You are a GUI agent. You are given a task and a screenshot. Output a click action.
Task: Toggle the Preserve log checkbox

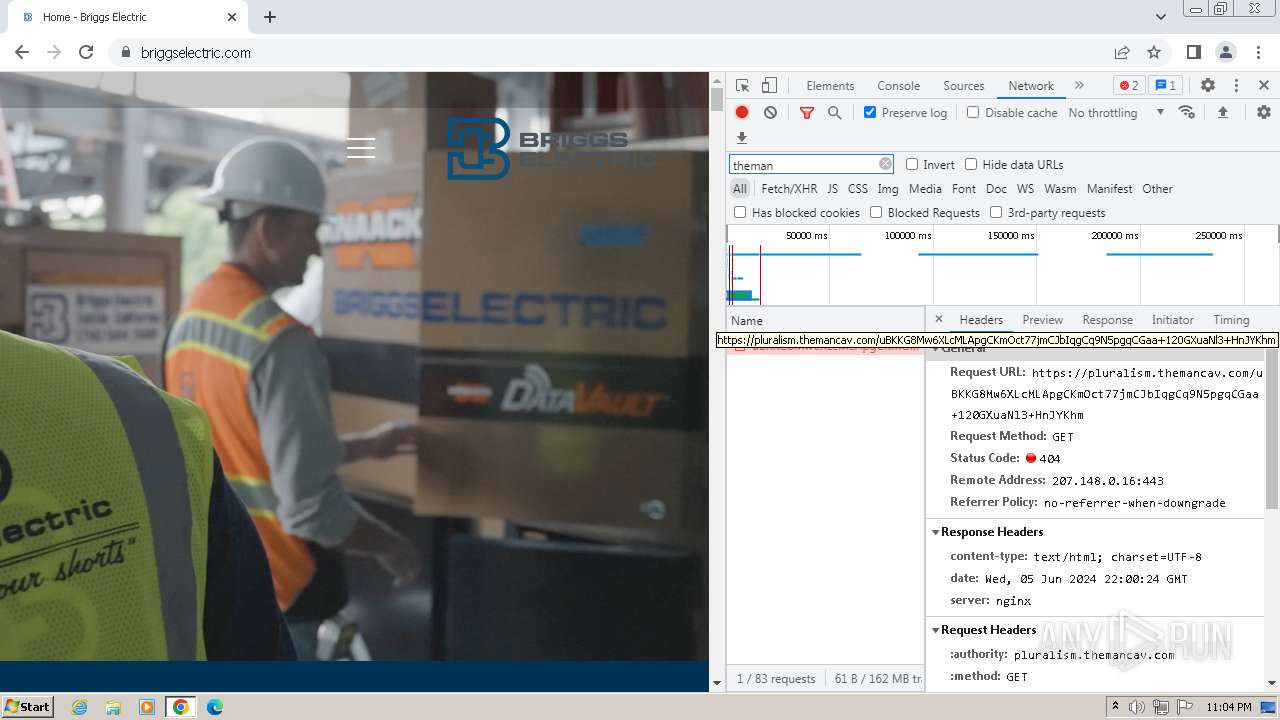pos(870,112)
